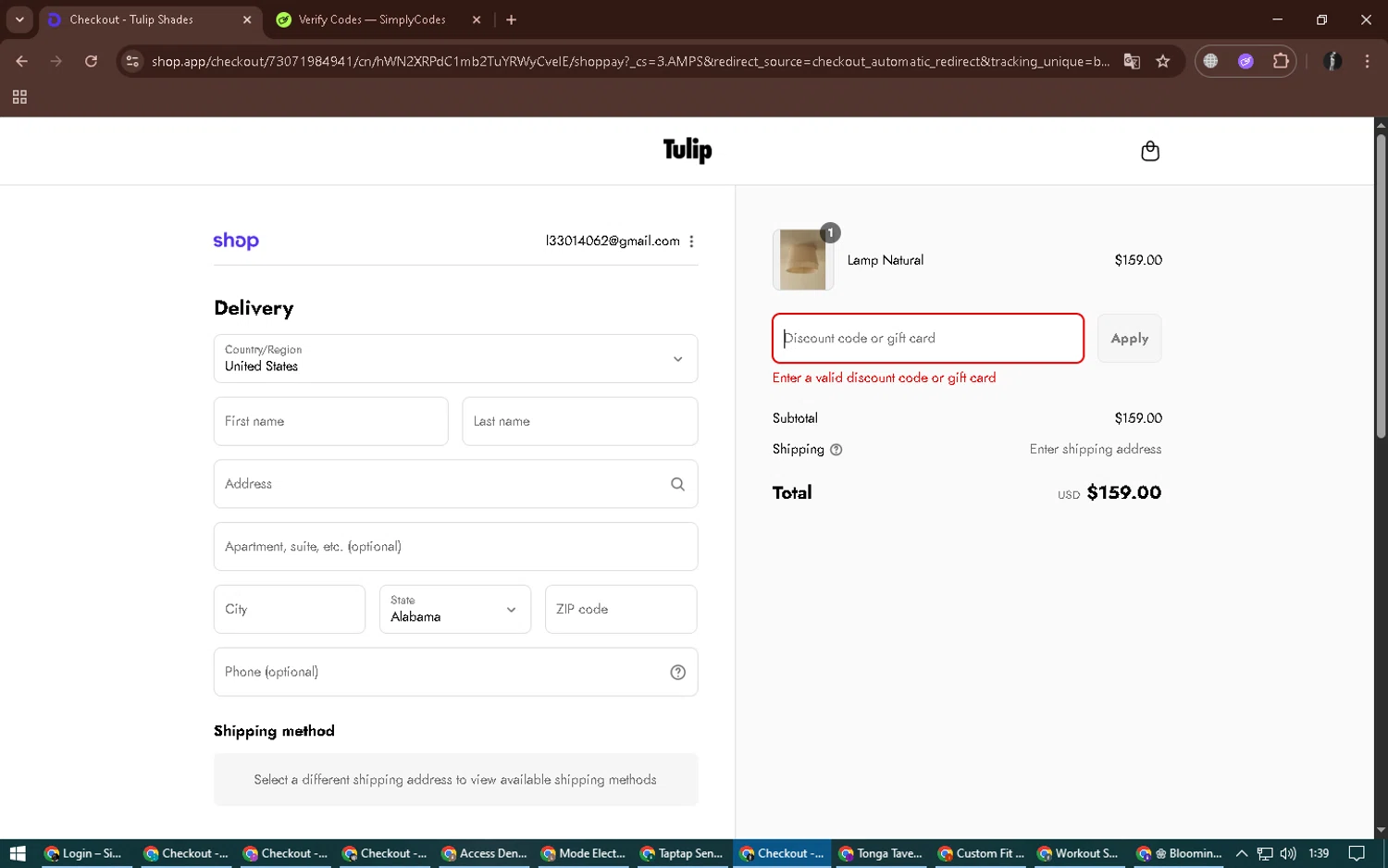Viewport: 1388px width, 868px height.
Task: Open the network status tray icon
Action: [1265, 853]
